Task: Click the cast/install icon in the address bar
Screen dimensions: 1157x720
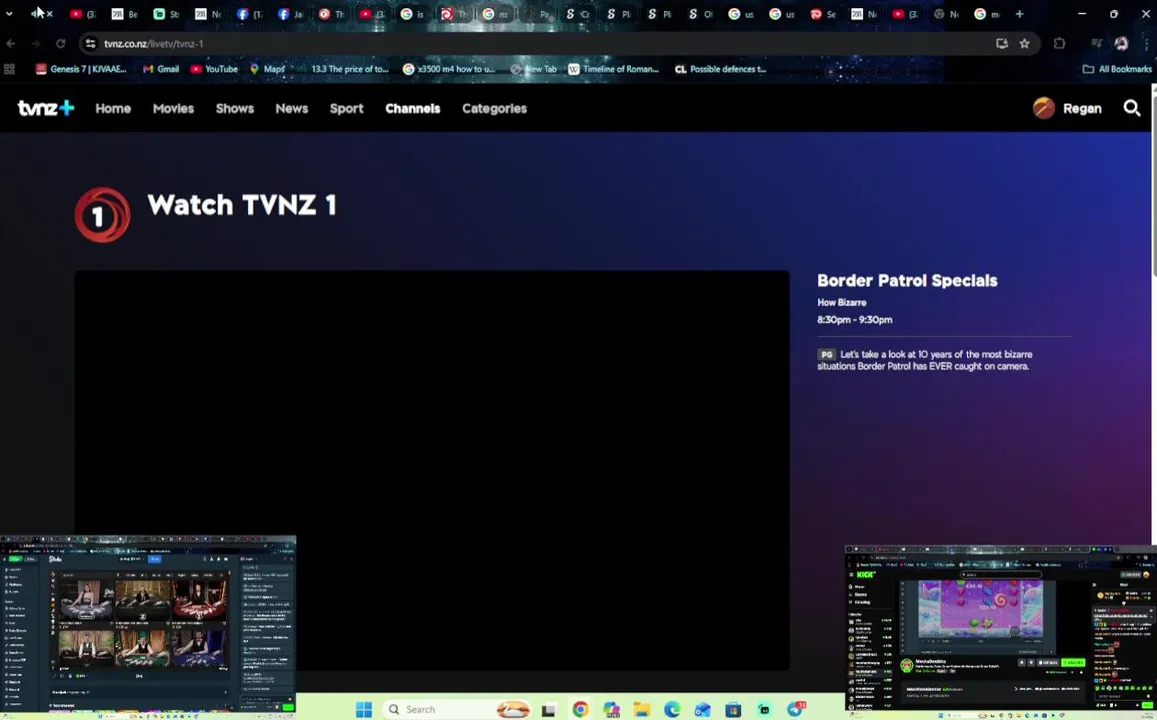Action: click(x=1001, y=44)
